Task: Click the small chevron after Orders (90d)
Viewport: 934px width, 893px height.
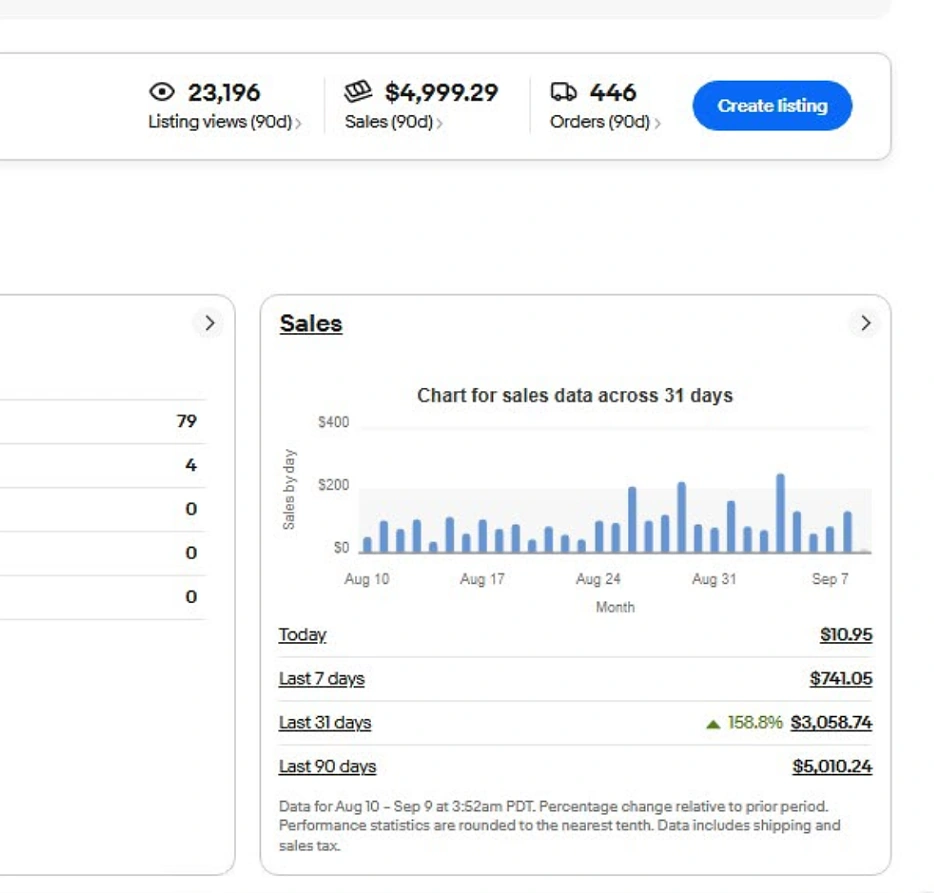Action: click(657, 123)
